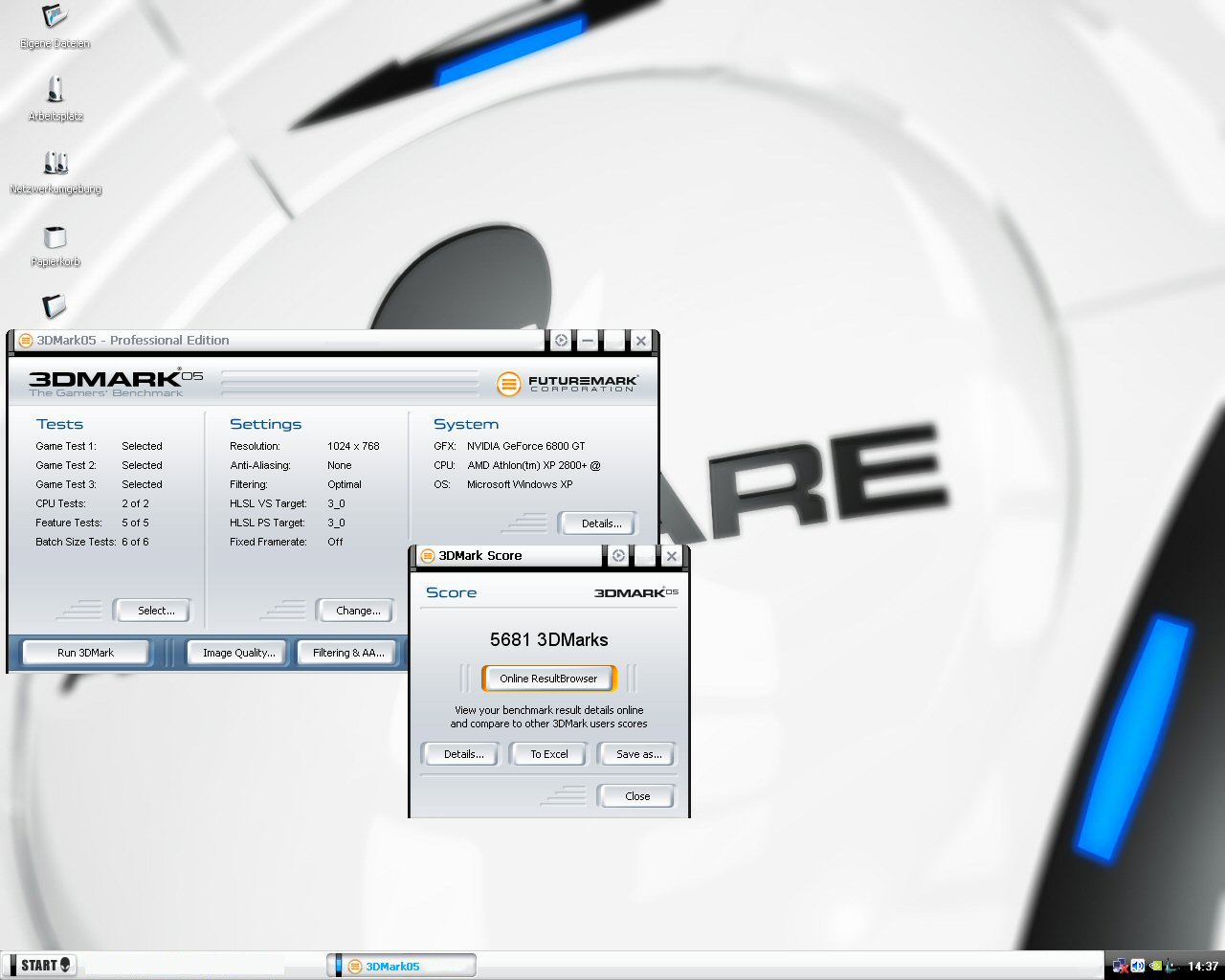Click 'Batch Size Tests:' label

(76, 542)
